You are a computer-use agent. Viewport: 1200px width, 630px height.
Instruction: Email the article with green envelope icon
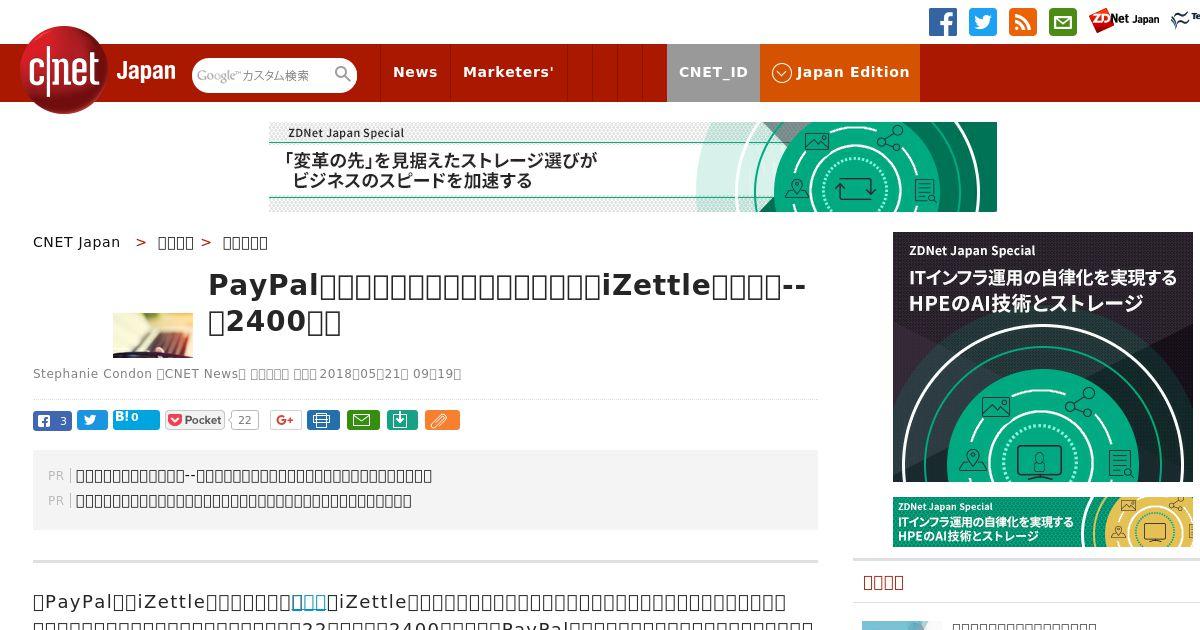click(363, 420)
